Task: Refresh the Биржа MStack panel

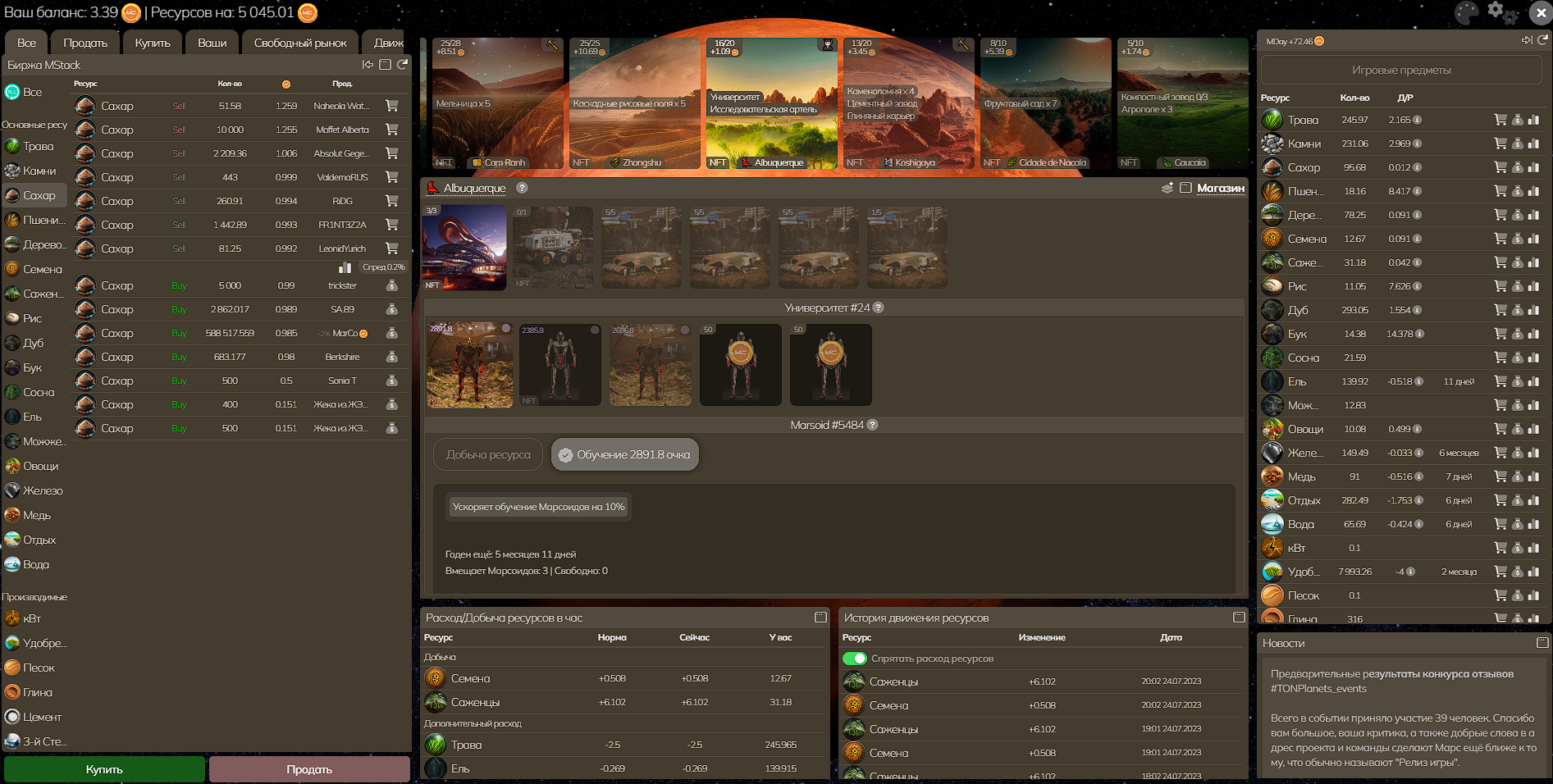Action: pos(402,65)
